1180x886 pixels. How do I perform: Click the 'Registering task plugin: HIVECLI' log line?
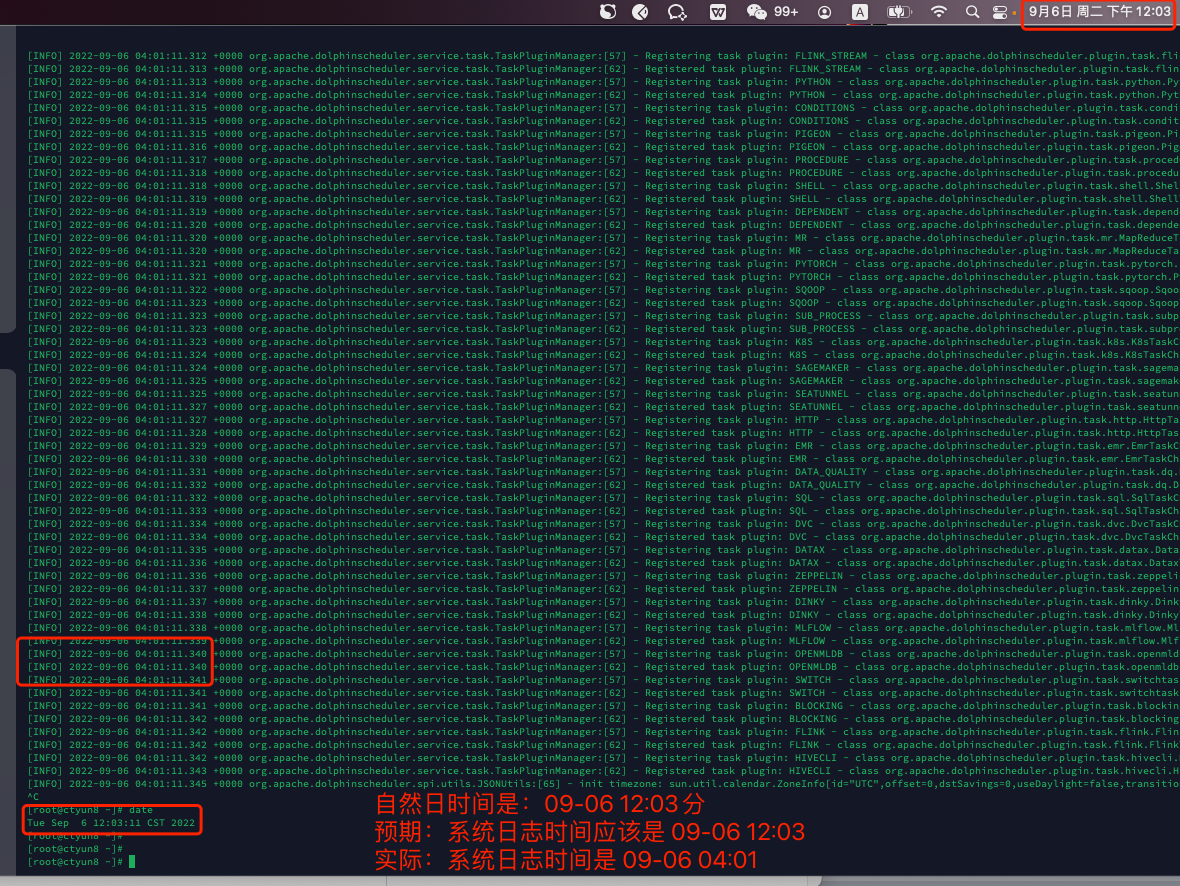pyautogui.click(x=604, y=758)
